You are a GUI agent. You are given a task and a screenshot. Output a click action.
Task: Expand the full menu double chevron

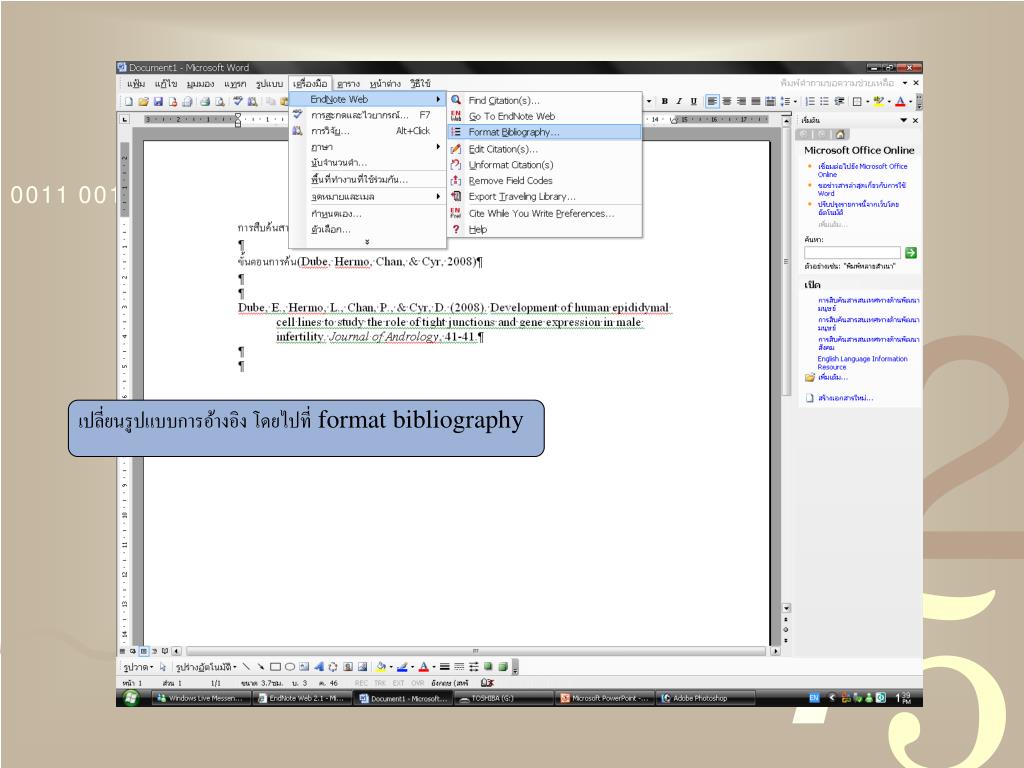click(x=368, y=242)
